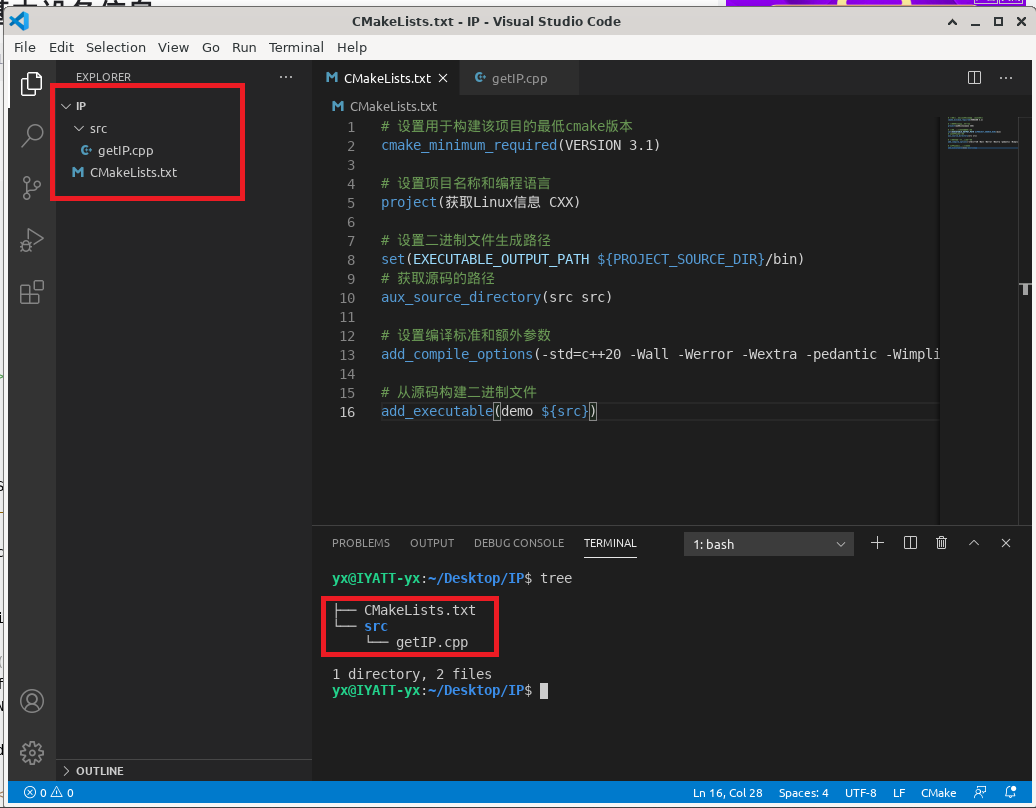Switch to the getIP.cpp editor tab
This screenshot has height=808, width=1036.
(519, 78)
